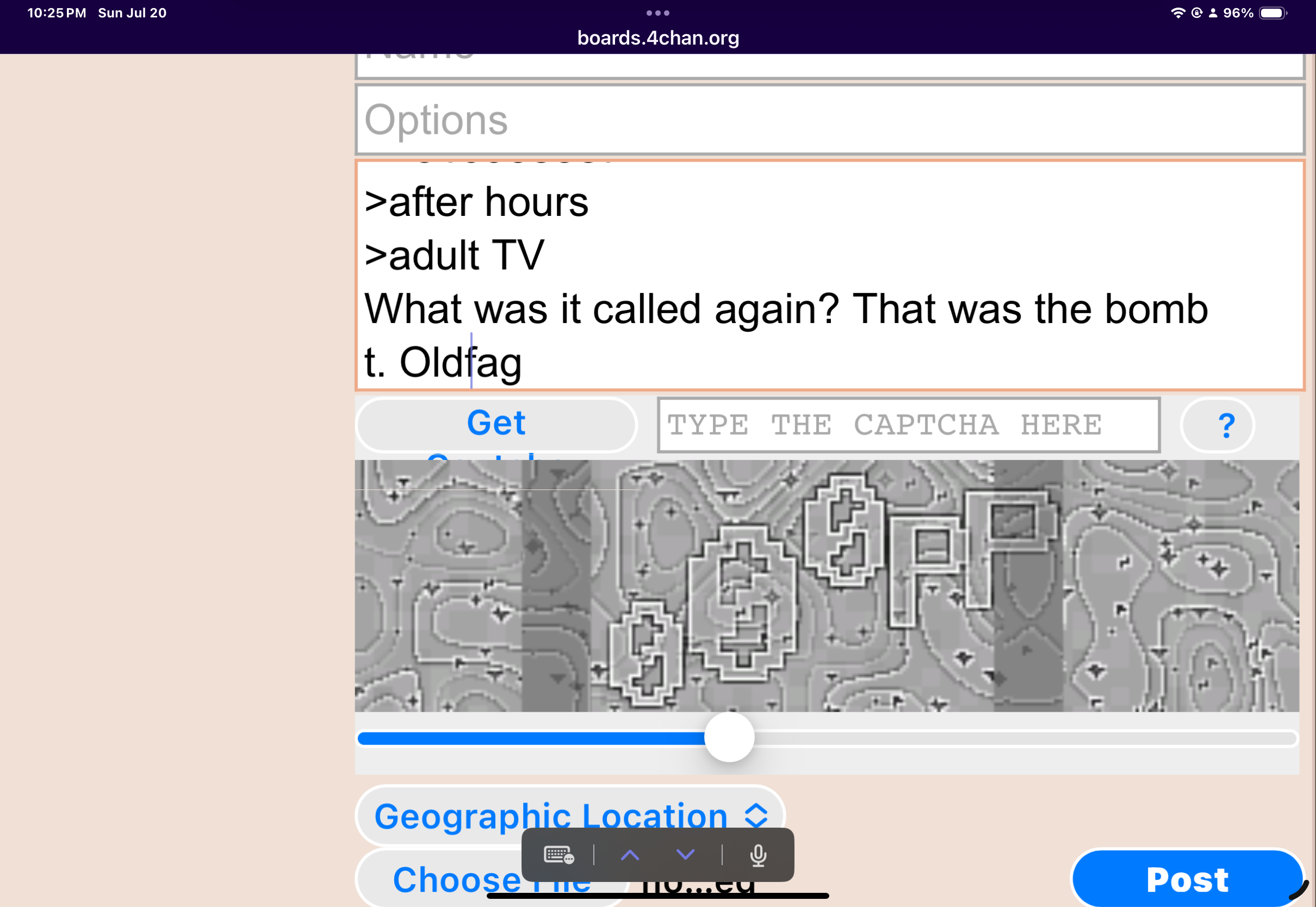The image size is (1316, 907).
Task: Click the boards.4chan.org address bar
Action: point(658,38)
